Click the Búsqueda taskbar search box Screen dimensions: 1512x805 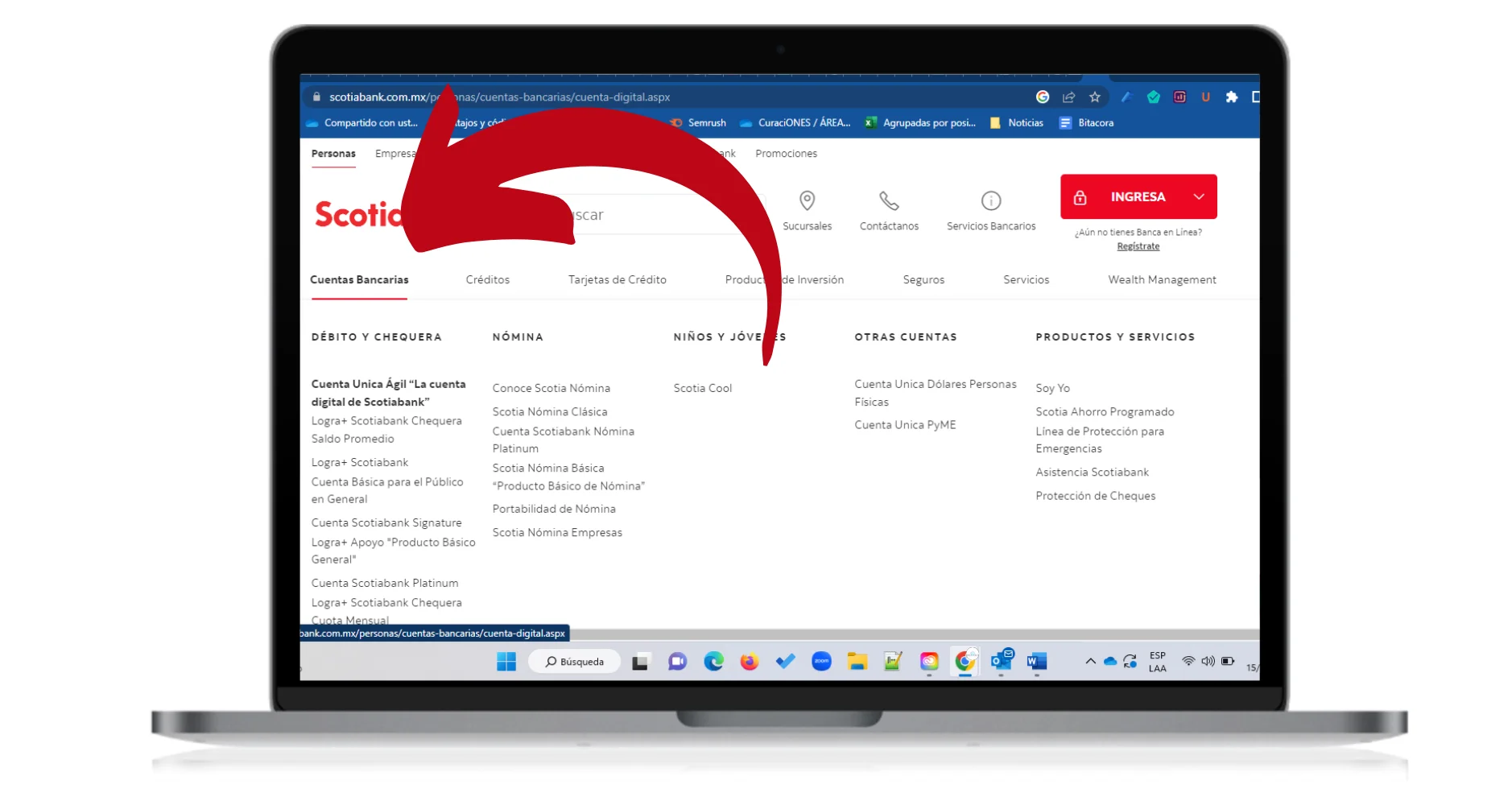tap(575, 662)
